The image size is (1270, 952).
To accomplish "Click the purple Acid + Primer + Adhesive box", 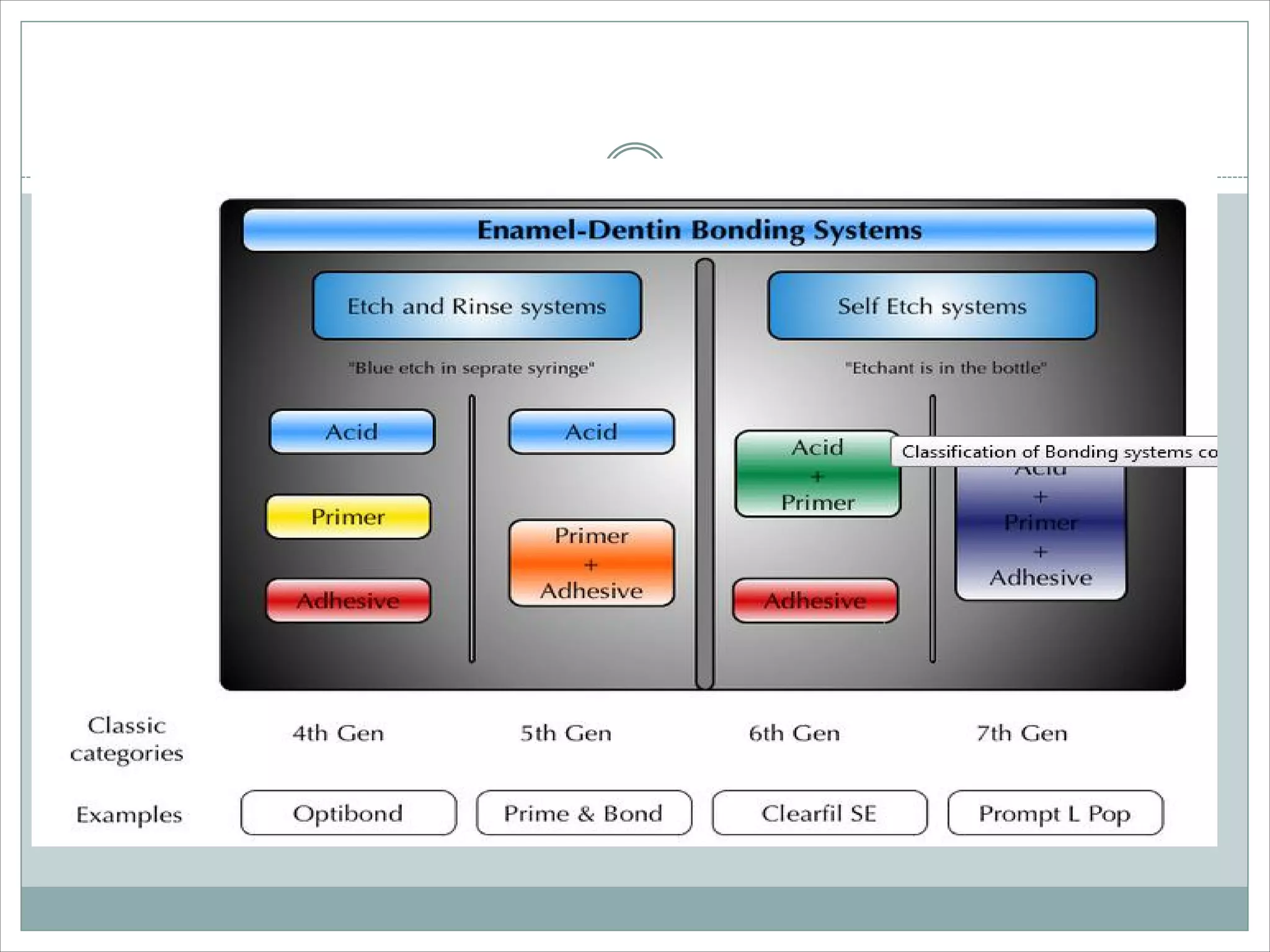I will [x=1041, y=536].
